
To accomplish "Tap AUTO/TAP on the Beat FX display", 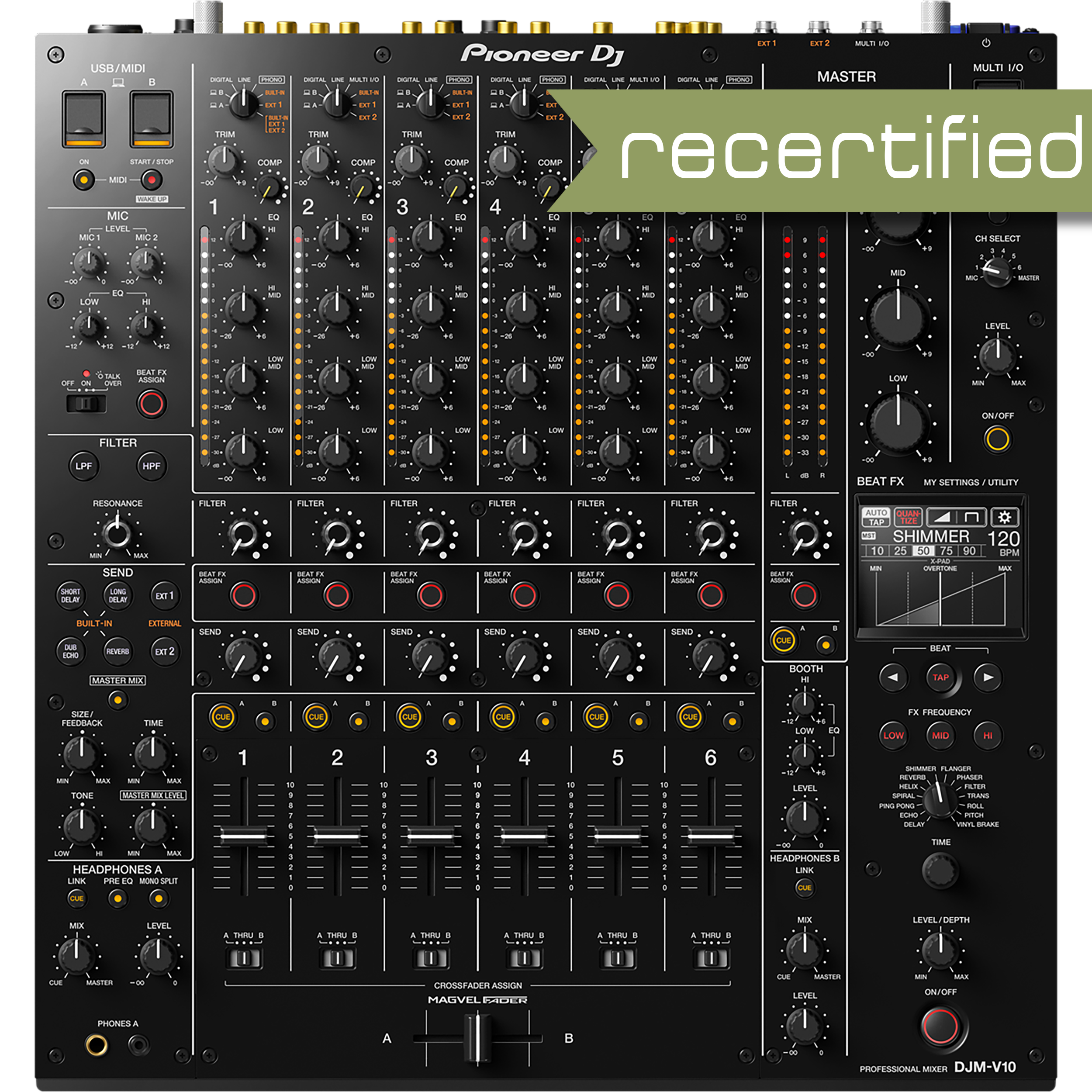I will pyautogui.click(x=875, y=517).
